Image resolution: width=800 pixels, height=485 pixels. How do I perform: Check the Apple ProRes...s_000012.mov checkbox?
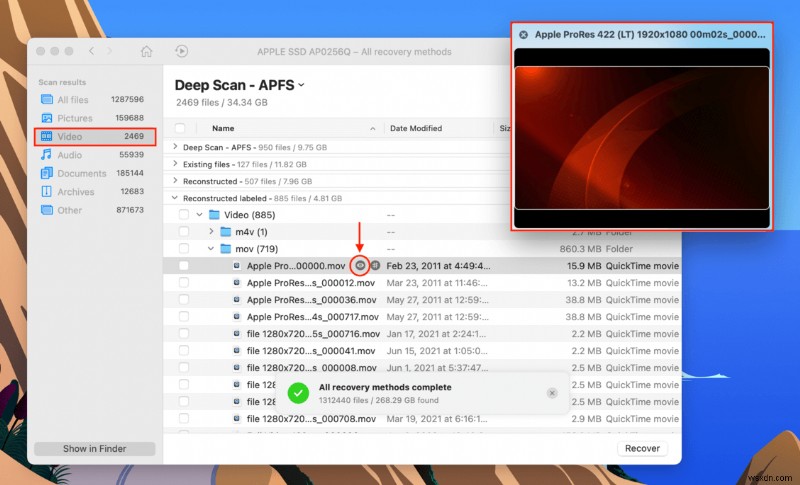coord(184,283)
